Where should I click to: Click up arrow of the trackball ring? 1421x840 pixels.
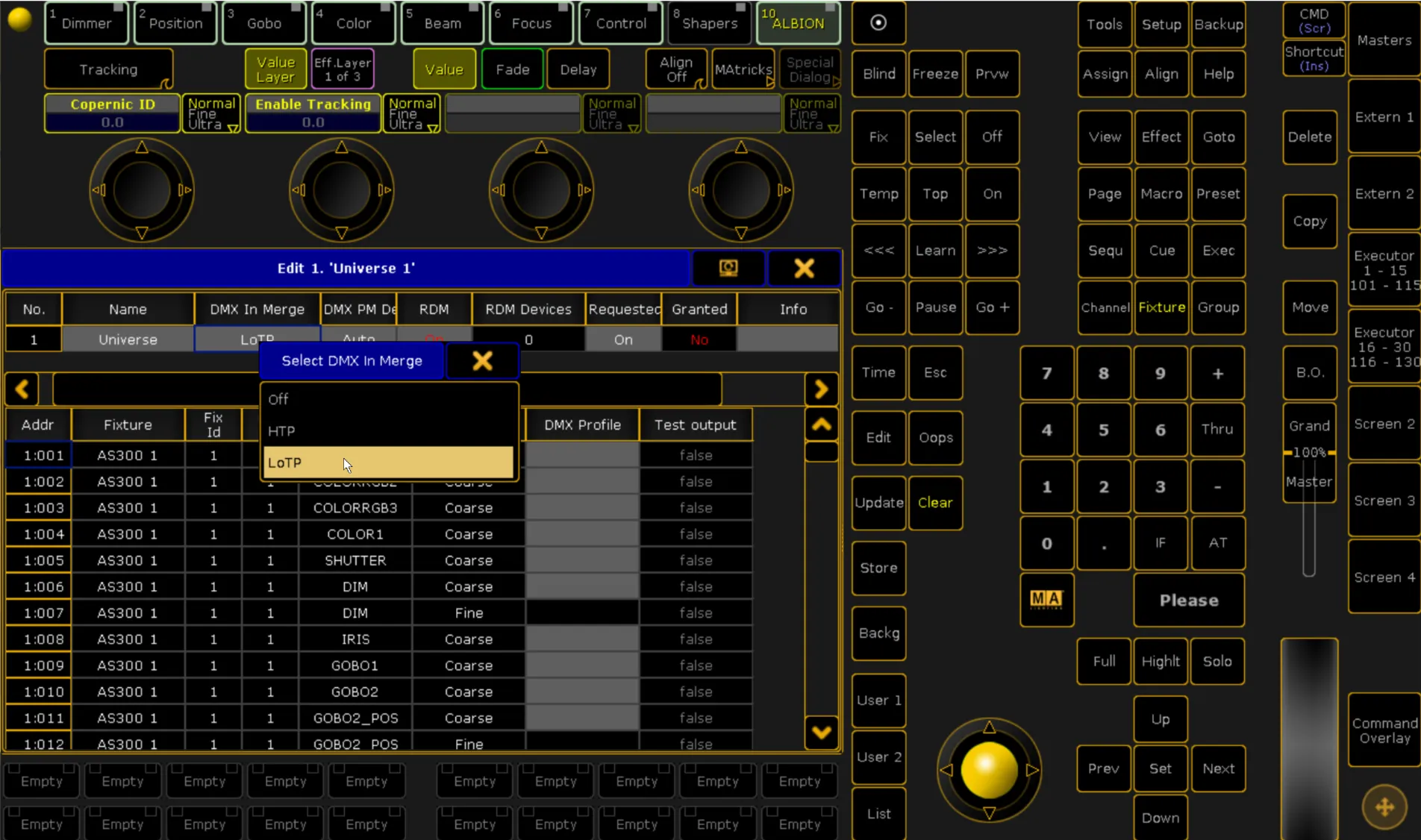coord(989,727)
